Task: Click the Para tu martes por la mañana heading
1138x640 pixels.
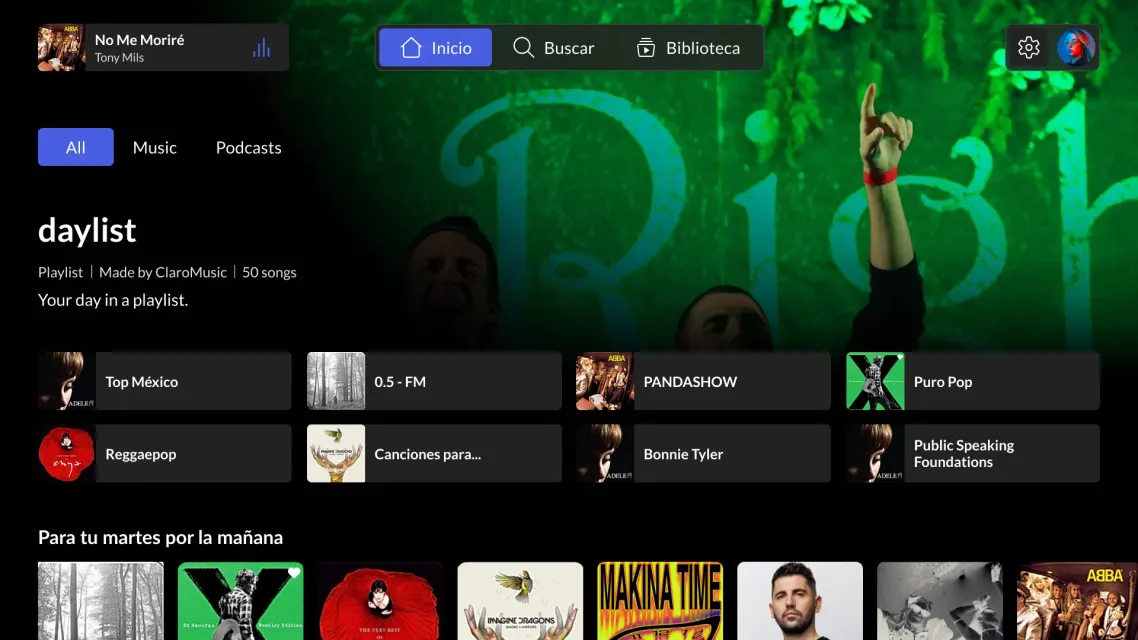Action: (160, 538)
